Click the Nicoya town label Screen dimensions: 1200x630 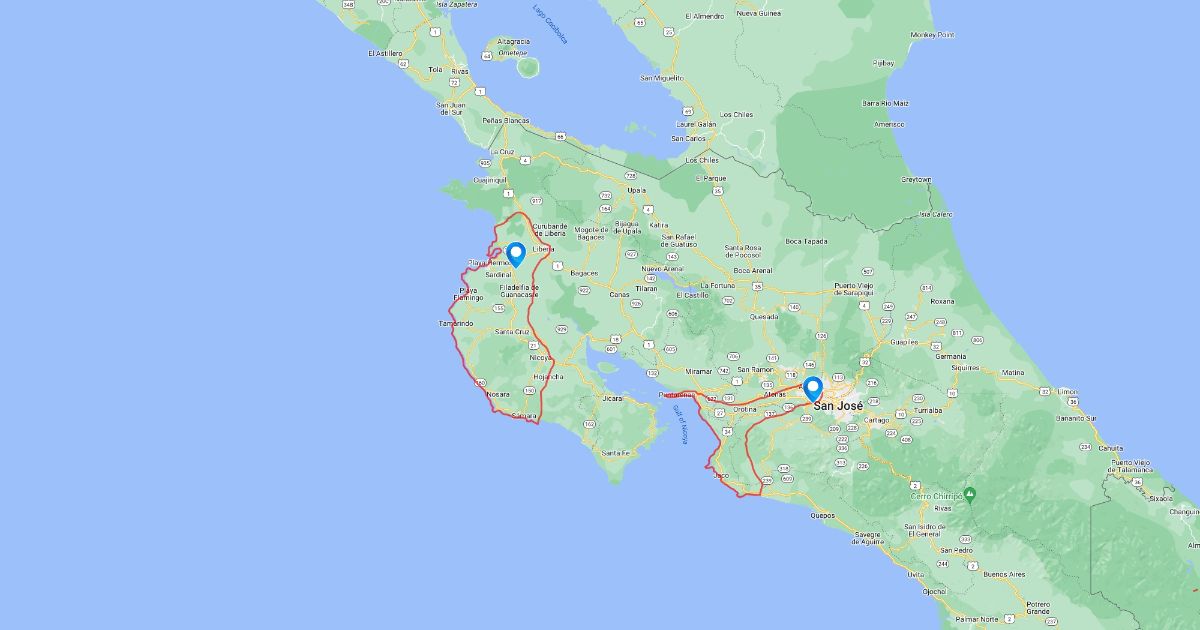click(541, 357)
